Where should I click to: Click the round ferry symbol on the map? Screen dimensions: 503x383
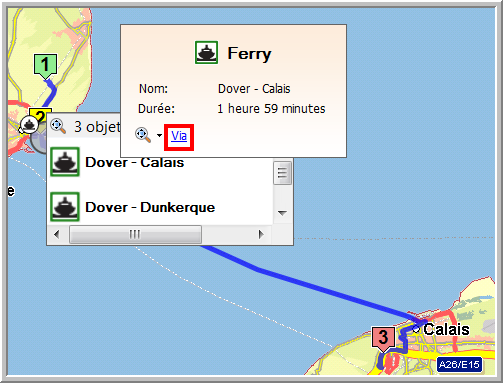pyautogui.click(x=29, y=125)
